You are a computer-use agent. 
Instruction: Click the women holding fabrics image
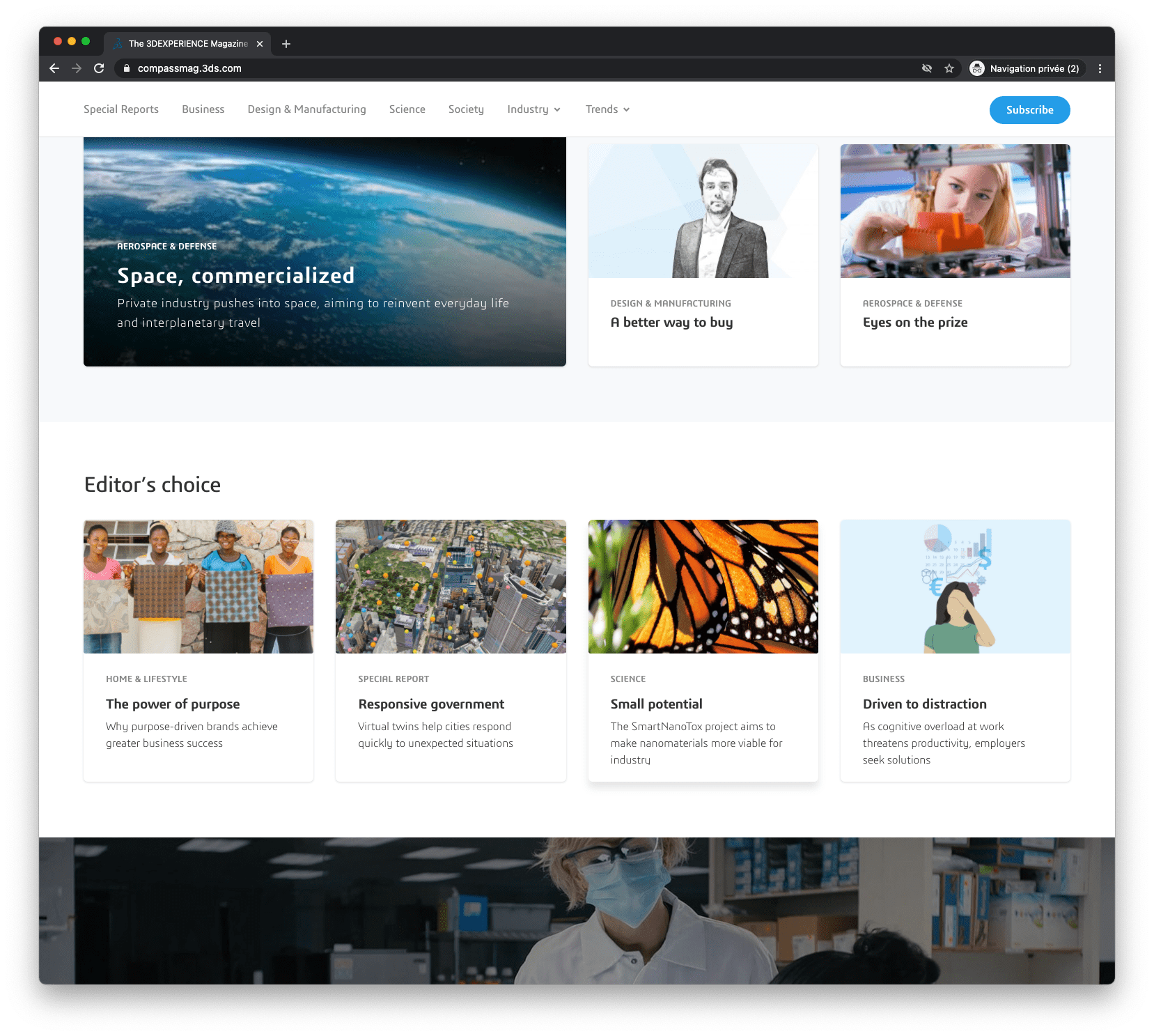(x=198, y=587)
